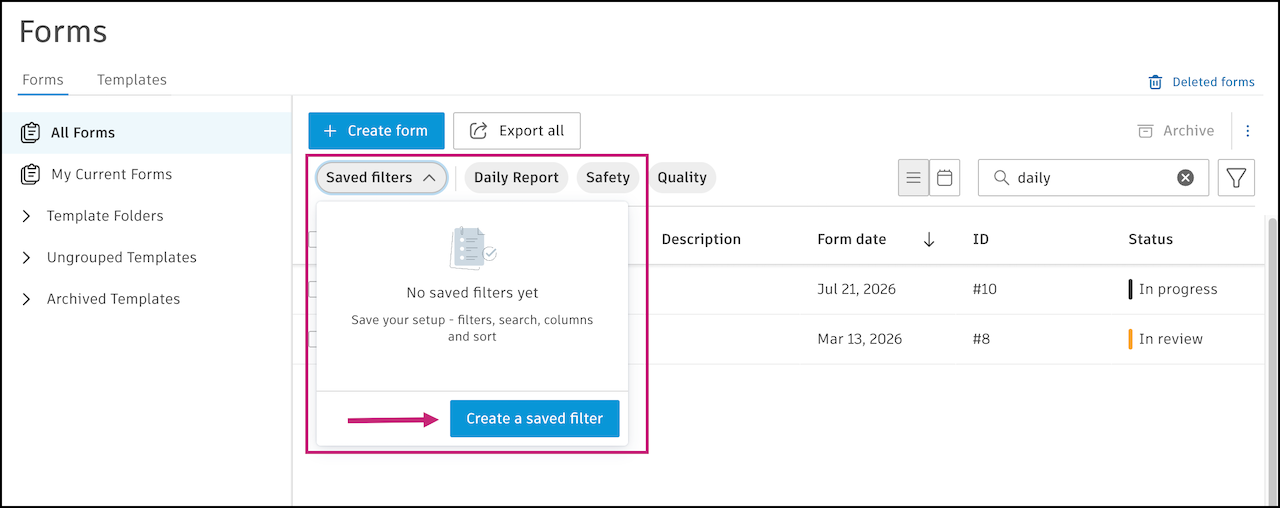Apply the Quality filter chip
Screen dimensions: 1280x508
click(682, 178)
